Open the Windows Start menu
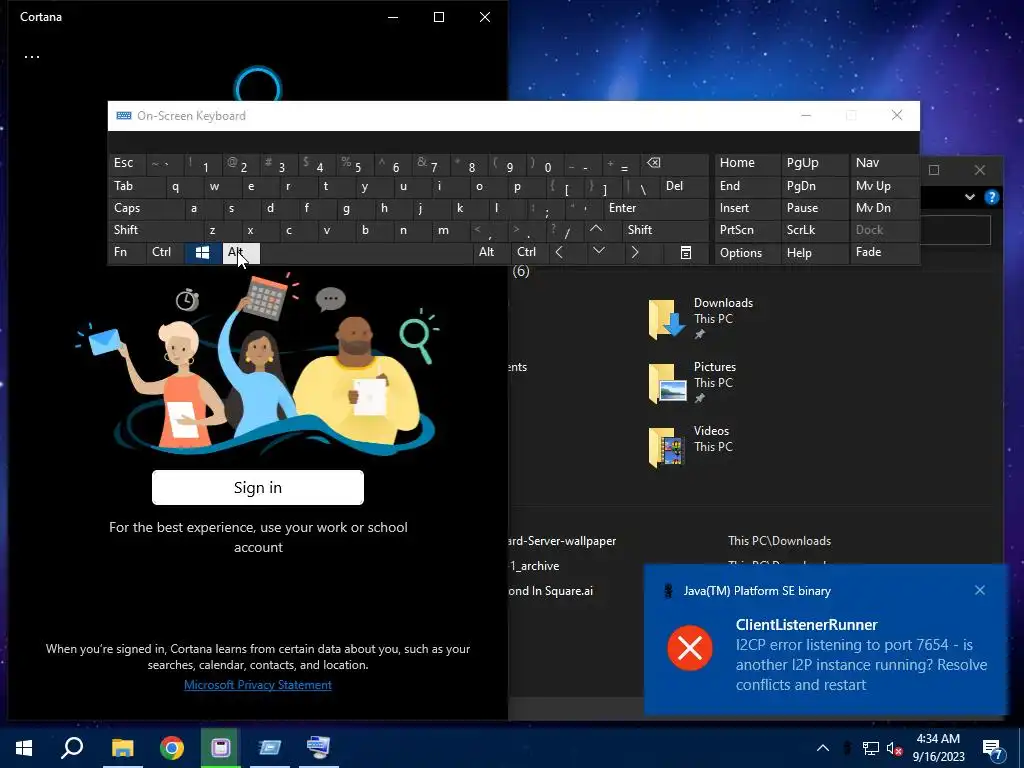Screen dimensions: 1024x768 click(24, 748)
